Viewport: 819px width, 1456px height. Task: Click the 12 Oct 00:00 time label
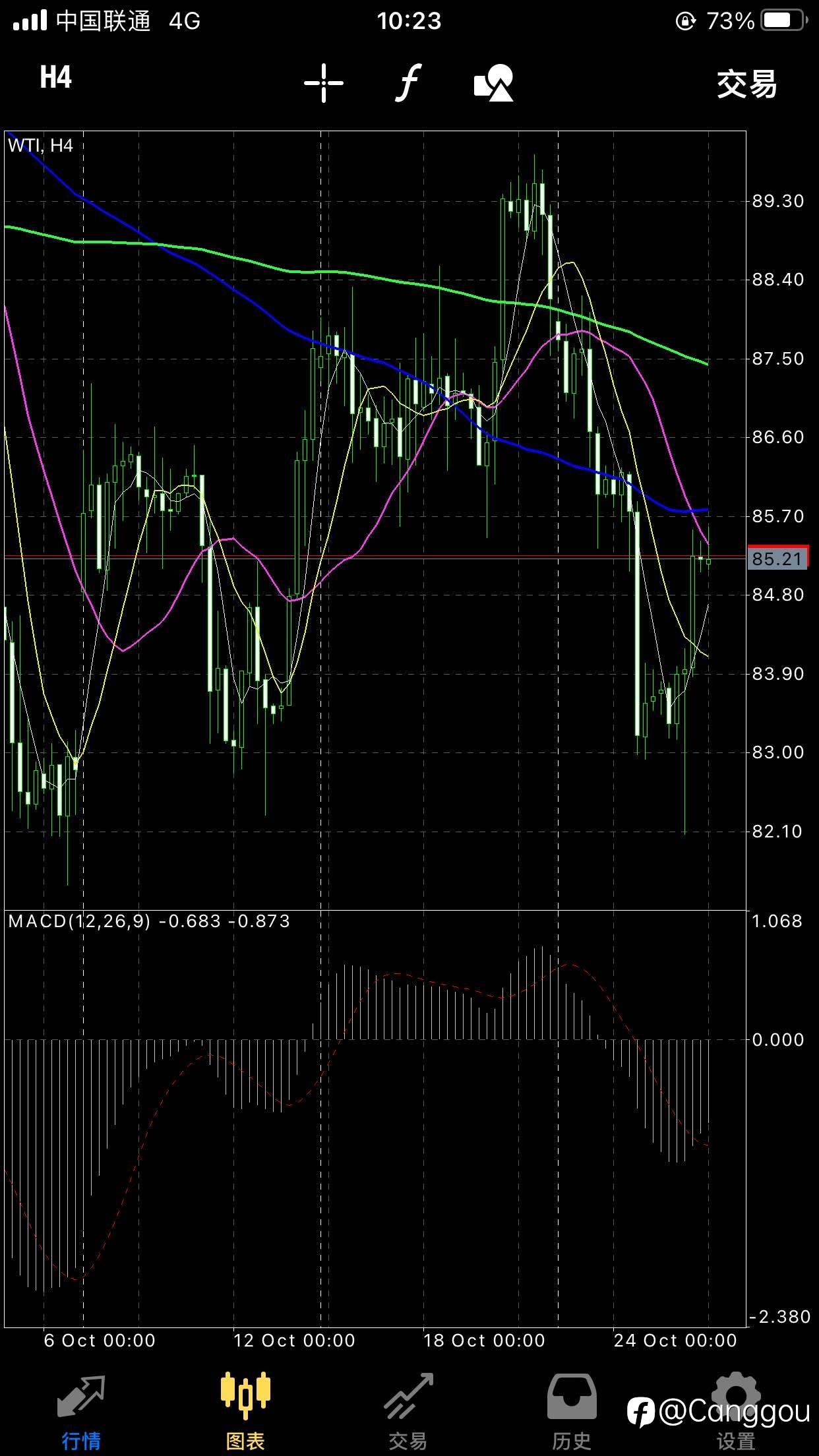click(294, 1341)
